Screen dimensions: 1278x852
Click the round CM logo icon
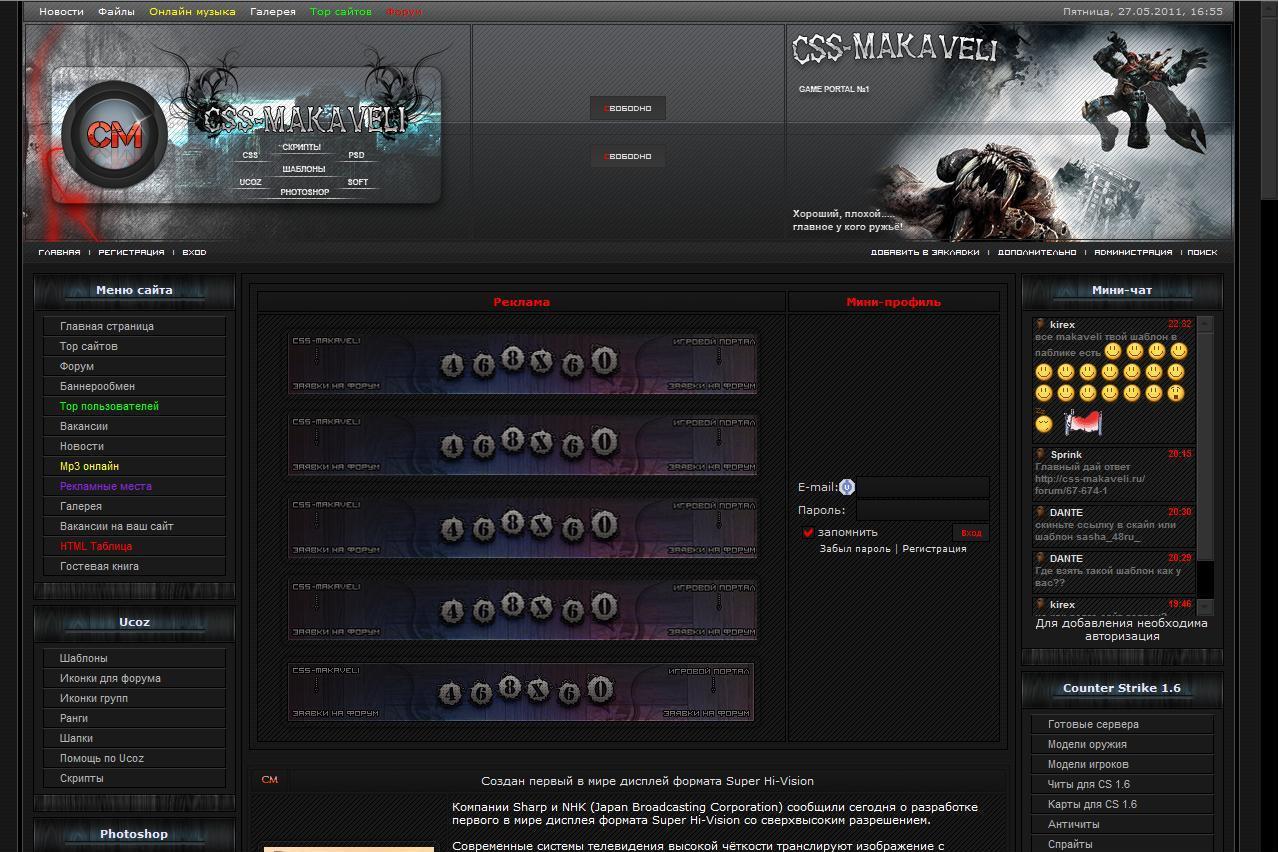[x=114, y=134]
